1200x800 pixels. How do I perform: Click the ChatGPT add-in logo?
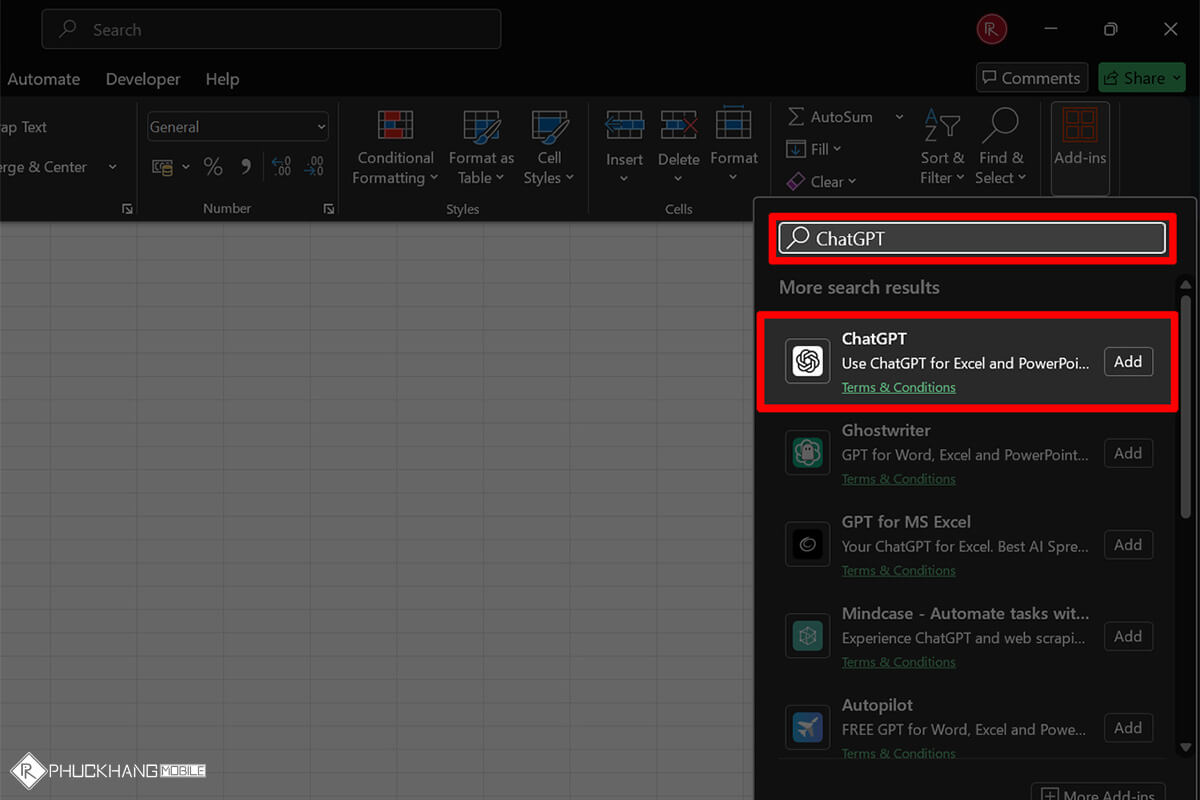point(807,361)
